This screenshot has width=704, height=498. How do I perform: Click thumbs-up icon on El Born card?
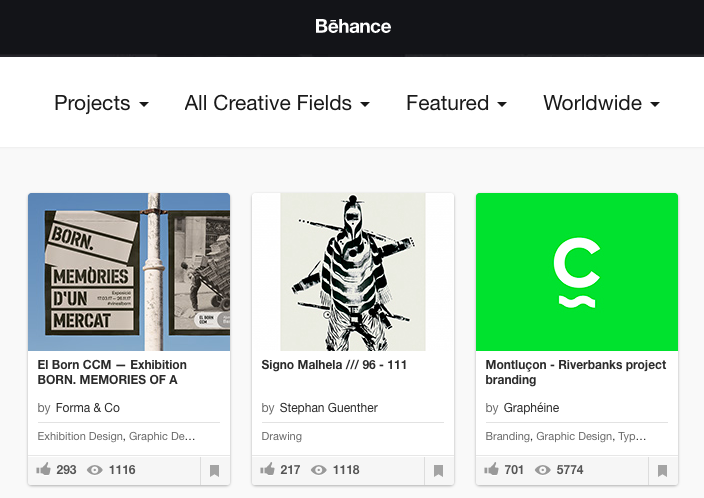coord(44,469)
